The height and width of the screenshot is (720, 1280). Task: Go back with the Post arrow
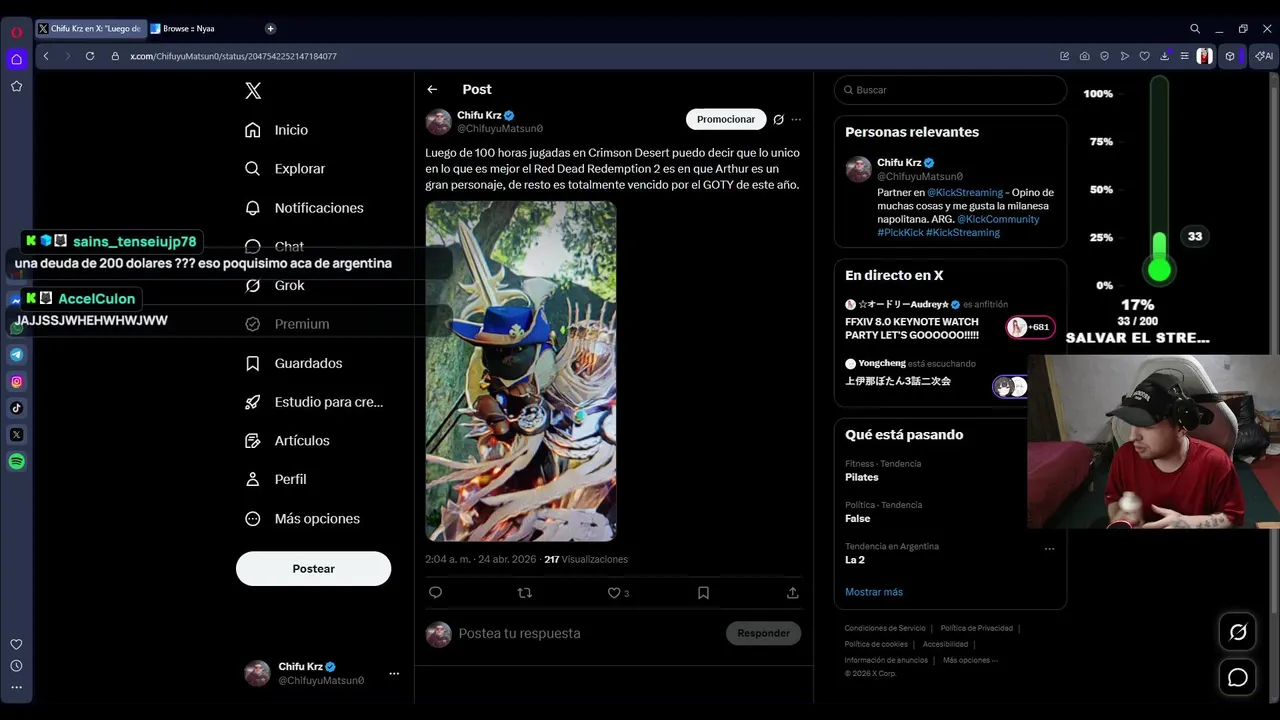tap(432, 89)
